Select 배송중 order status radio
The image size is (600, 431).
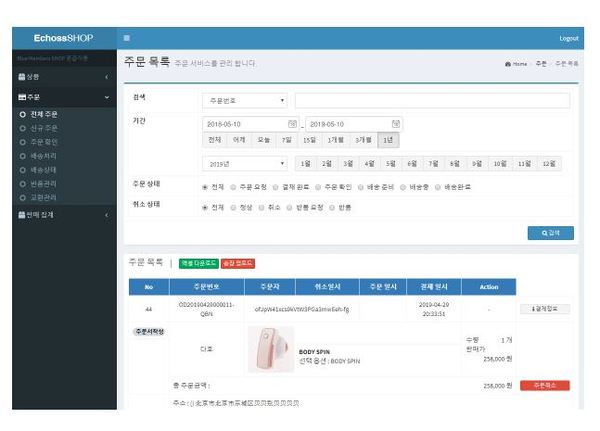tap(403, 187)
